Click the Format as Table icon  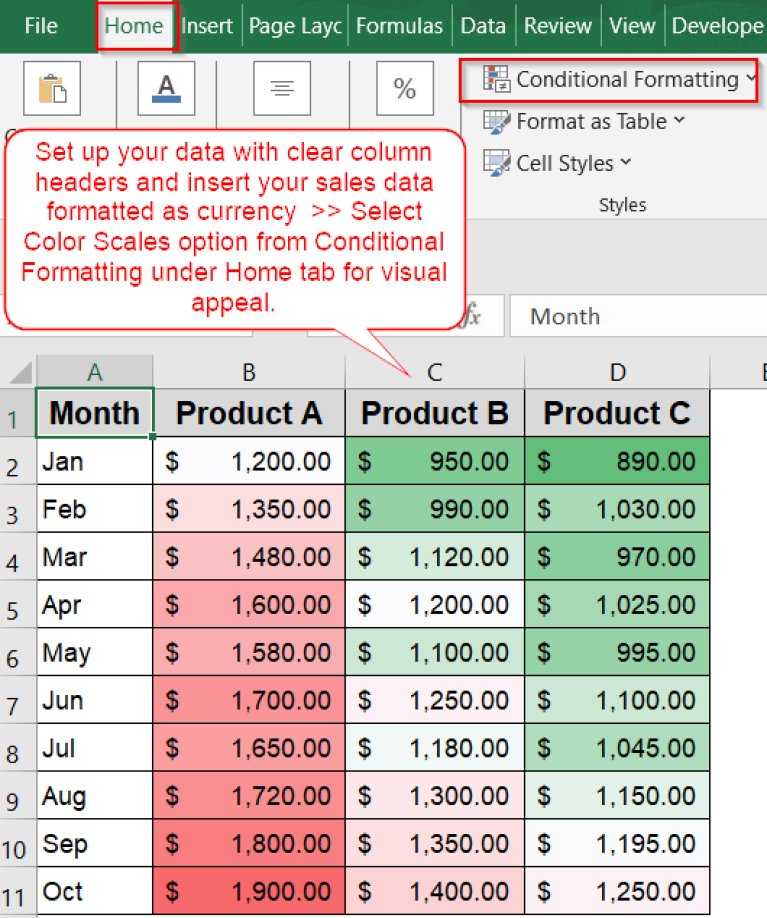[497, 121]
